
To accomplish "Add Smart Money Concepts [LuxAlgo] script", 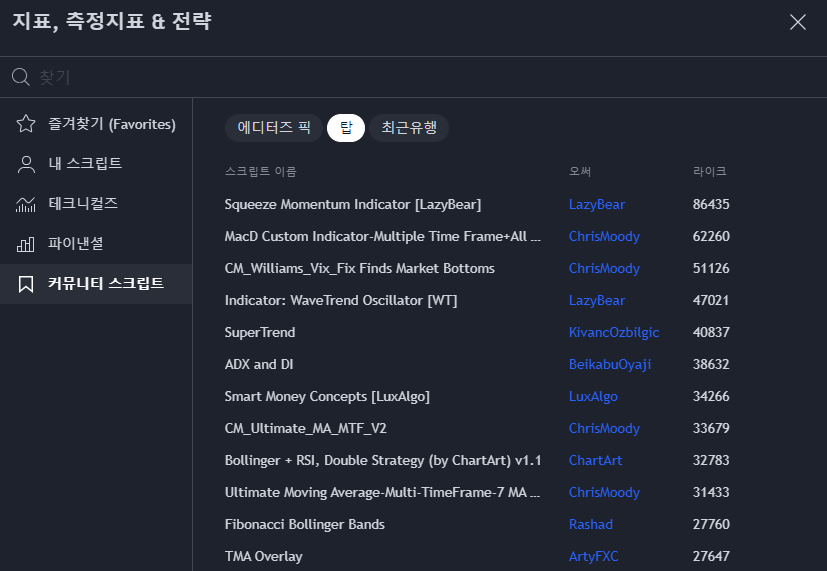I will pos(327,396).
